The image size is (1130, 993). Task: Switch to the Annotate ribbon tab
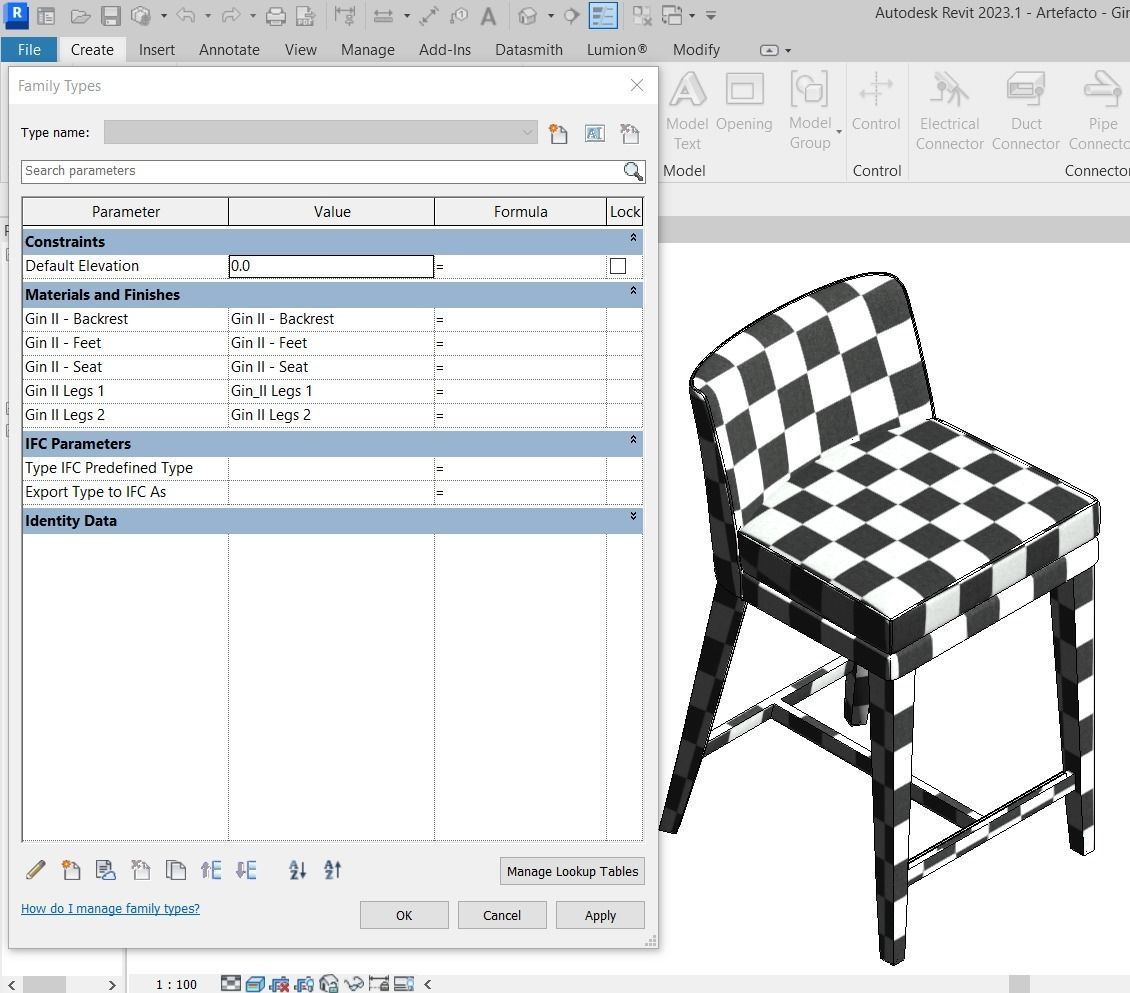point(229,50)
